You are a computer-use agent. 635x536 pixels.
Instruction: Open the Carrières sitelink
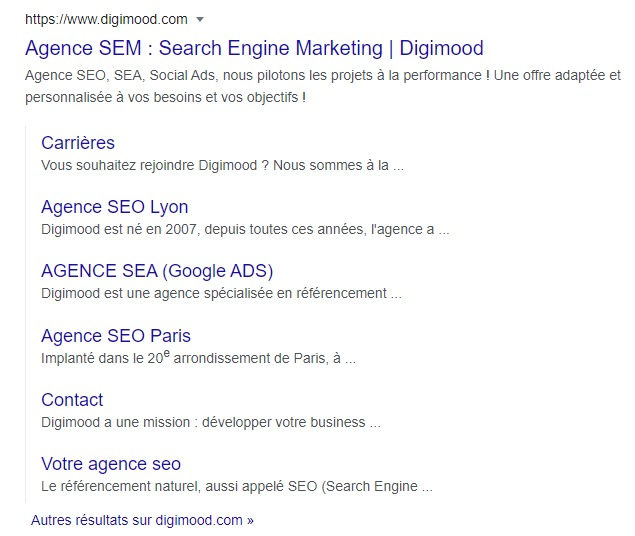click(x=78, y=143)
